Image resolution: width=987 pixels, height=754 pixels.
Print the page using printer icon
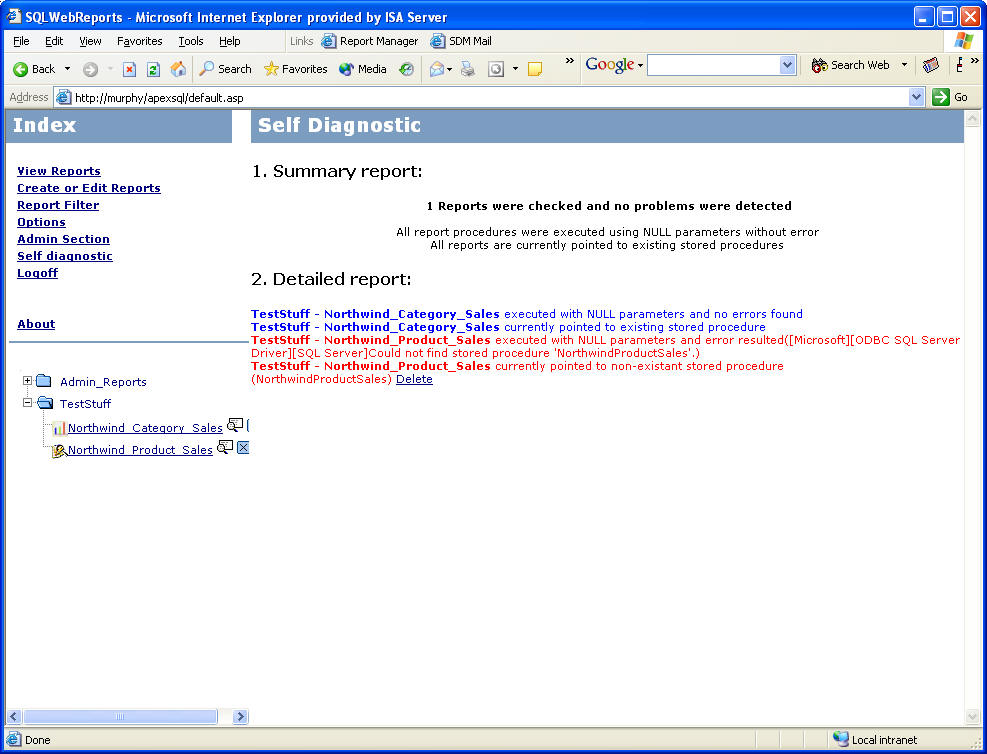(468, 69)
